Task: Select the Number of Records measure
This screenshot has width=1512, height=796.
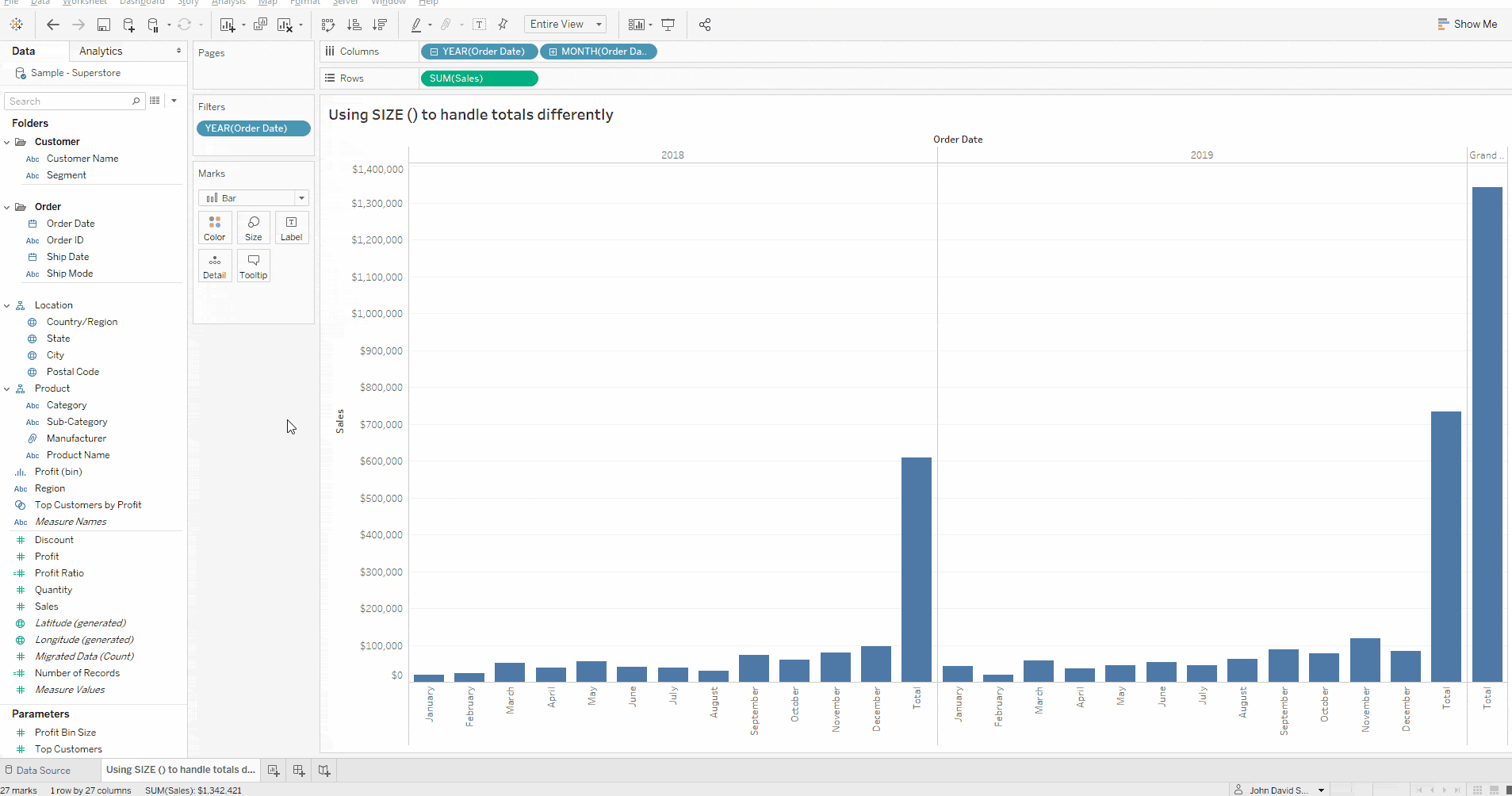Action: pyautogui.click(x=77, y=673)
